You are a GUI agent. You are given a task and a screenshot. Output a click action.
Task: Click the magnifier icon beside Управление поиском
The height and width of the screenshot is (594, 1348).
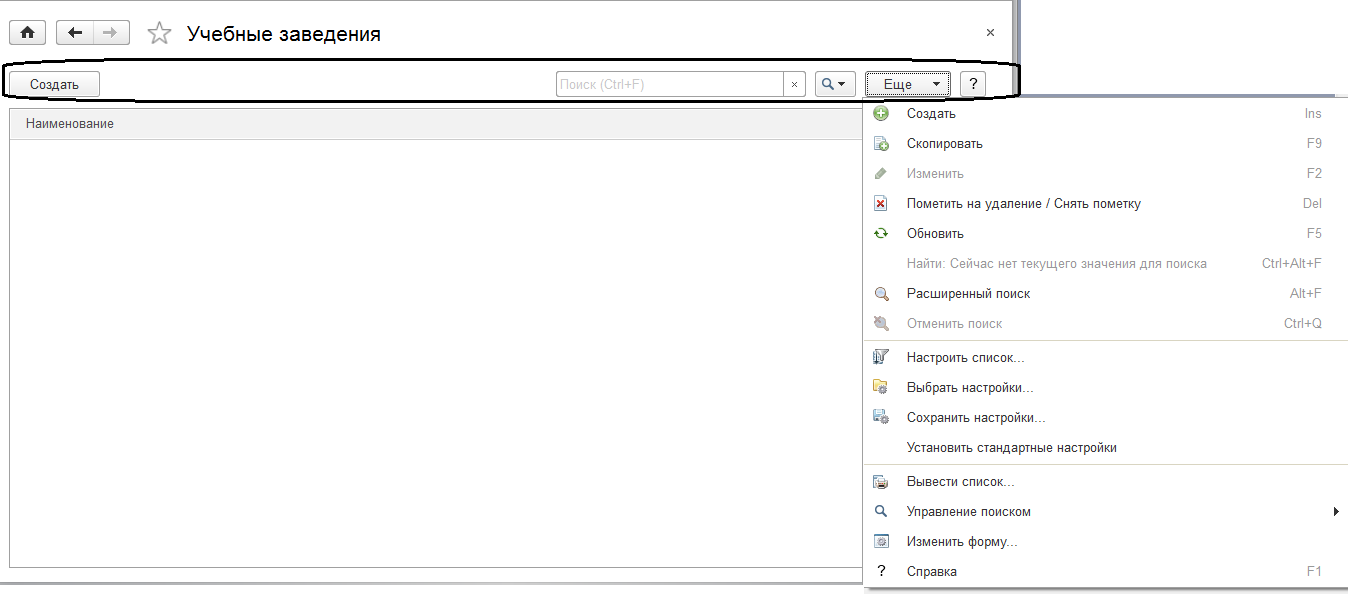881,512
